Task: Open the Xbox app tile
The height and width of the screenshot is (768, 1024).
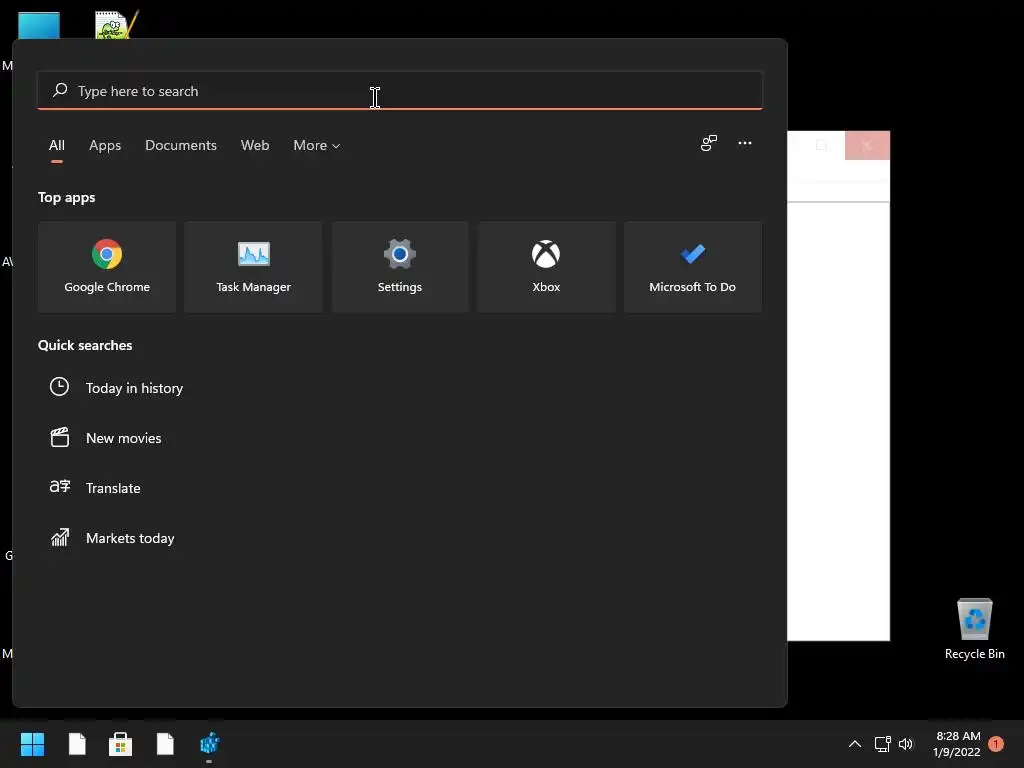Action: point(546,267)
